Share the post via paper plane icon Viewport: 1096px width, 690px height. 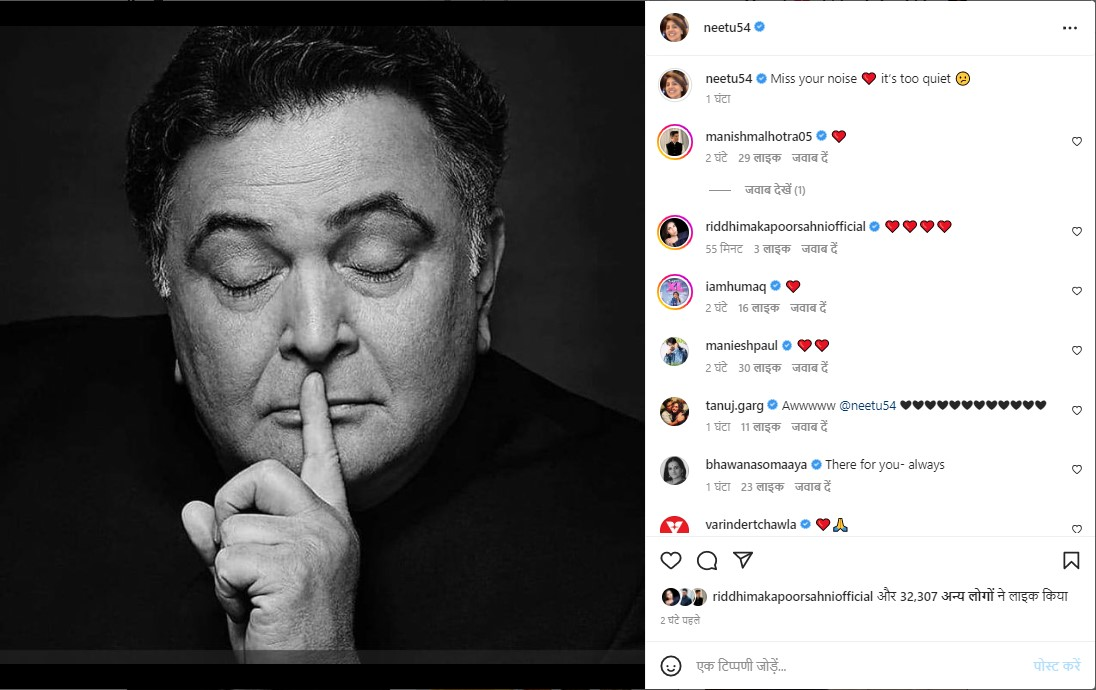point(743,559)
